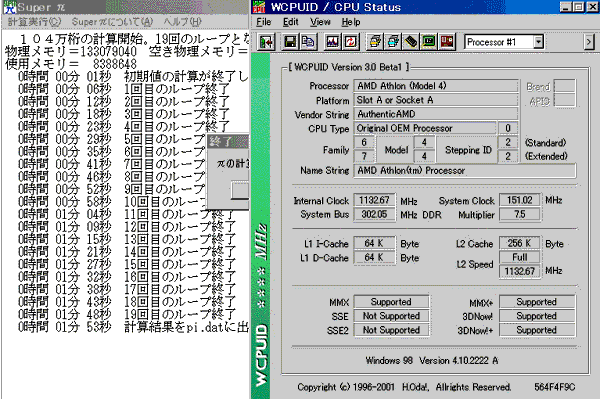600x399 pixels.
Task: Click 'Windows 98 Version 4.10.2222 A' text
Action: click(432, 360)
